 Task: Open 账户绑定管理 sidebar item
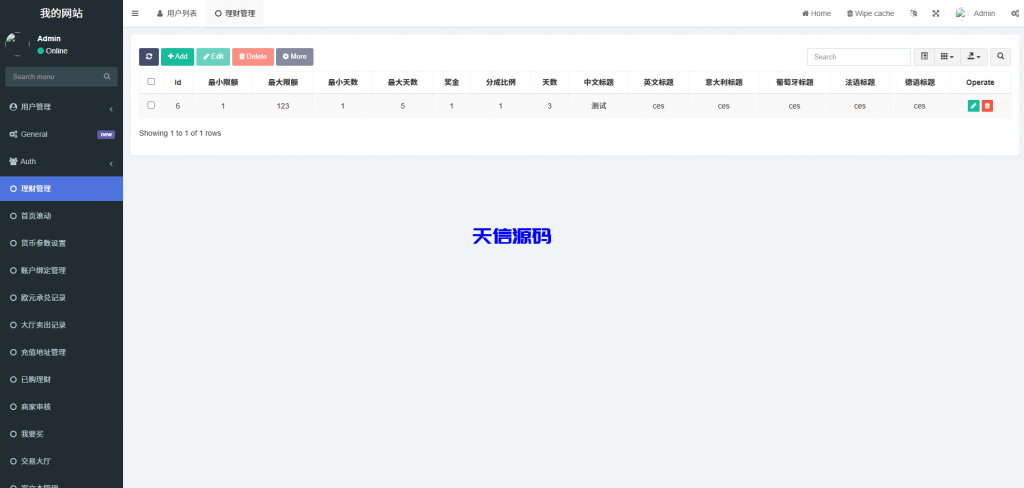tap(61, 270)
